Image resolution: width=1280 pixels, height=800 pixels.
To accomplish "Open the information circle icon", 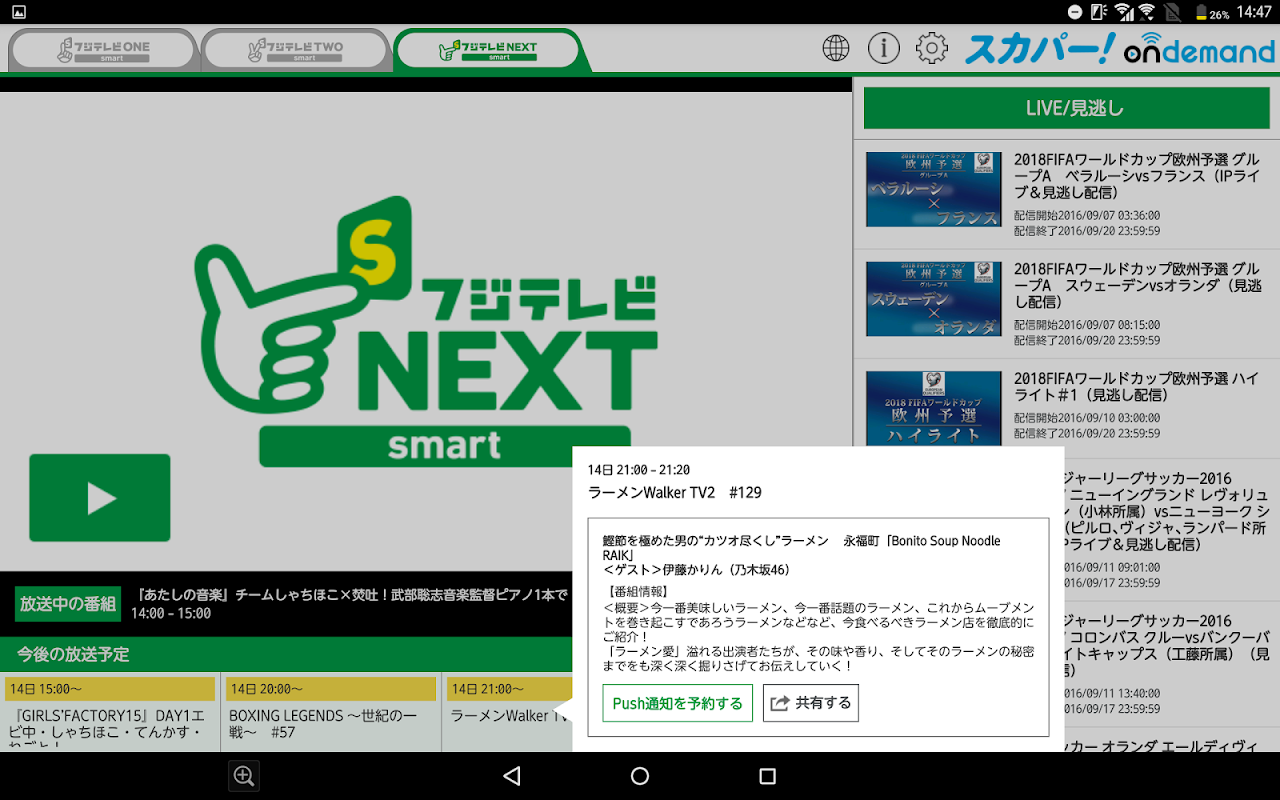I will [x=884, y=47].
